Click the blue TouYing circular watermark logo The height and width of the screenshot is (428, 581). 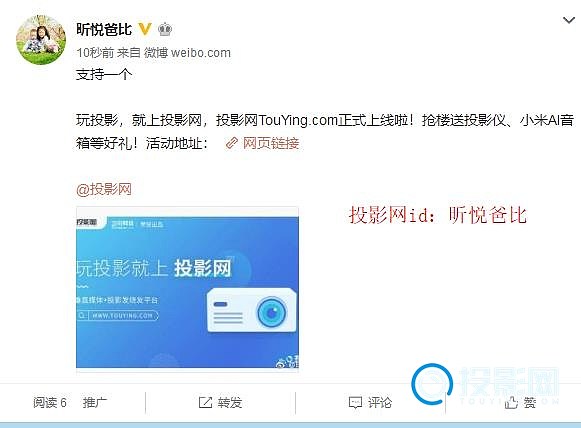point(432,384)
